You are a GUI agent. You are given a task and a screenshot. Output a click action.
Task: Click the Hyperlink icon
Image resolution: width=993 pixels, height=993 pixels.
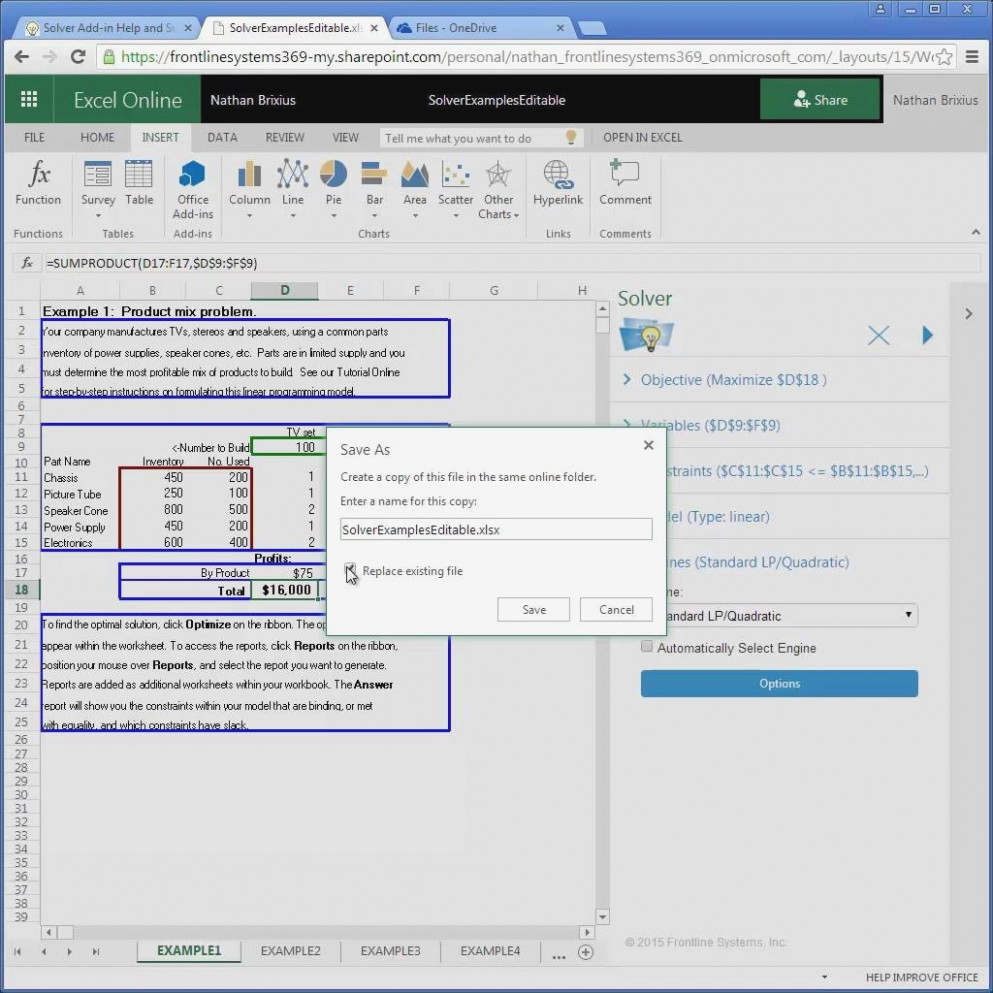557,176
